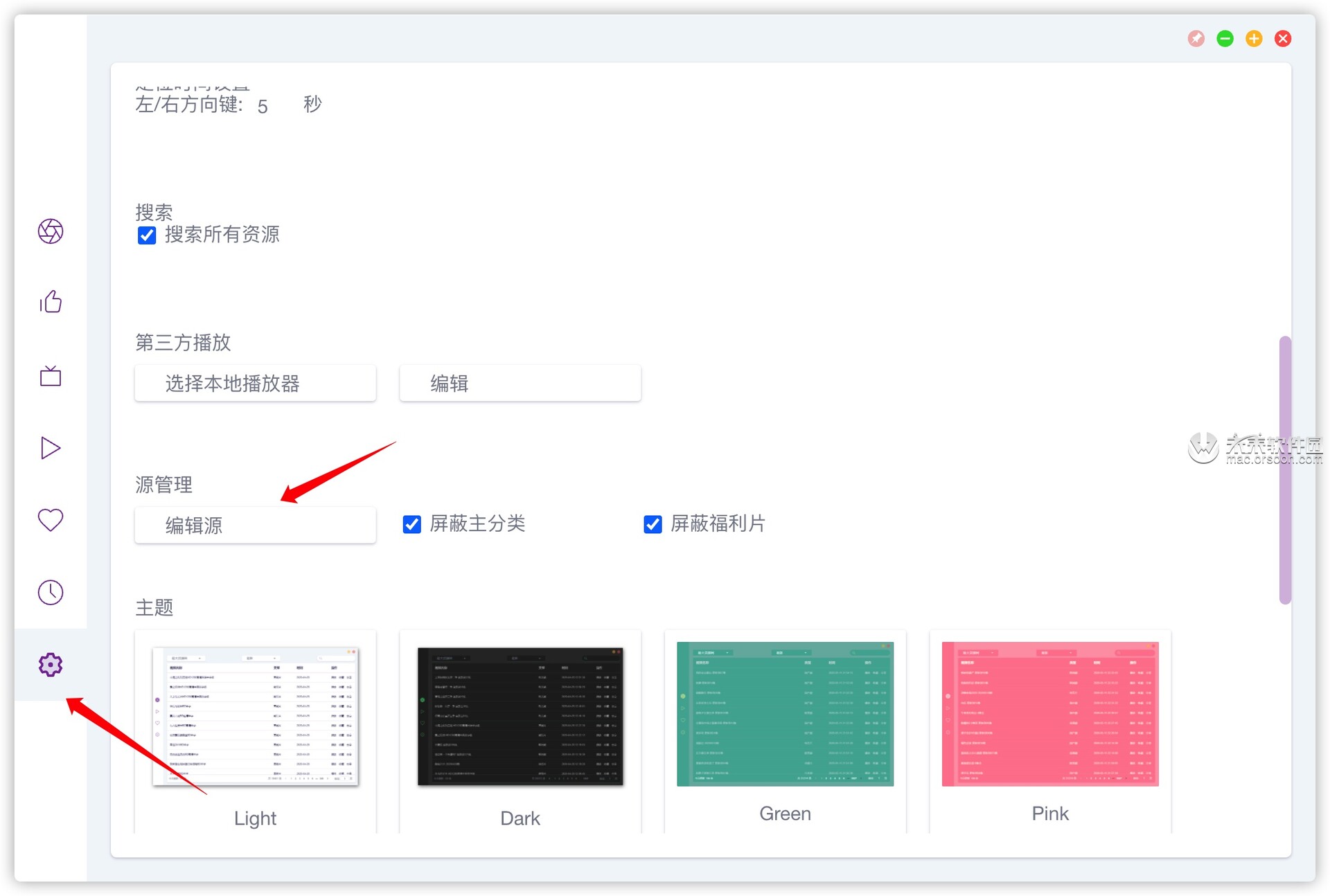This screenshot has height=896, width=1330.
Task: Choose the Green theme
Action: [784, 714]
